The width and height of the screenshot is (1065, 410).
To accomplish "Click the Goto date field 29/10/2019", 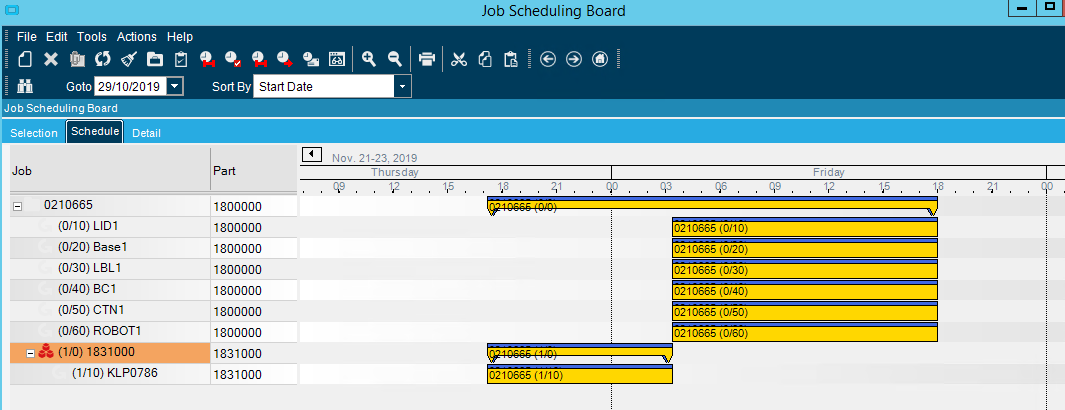I will coord(130,86).
